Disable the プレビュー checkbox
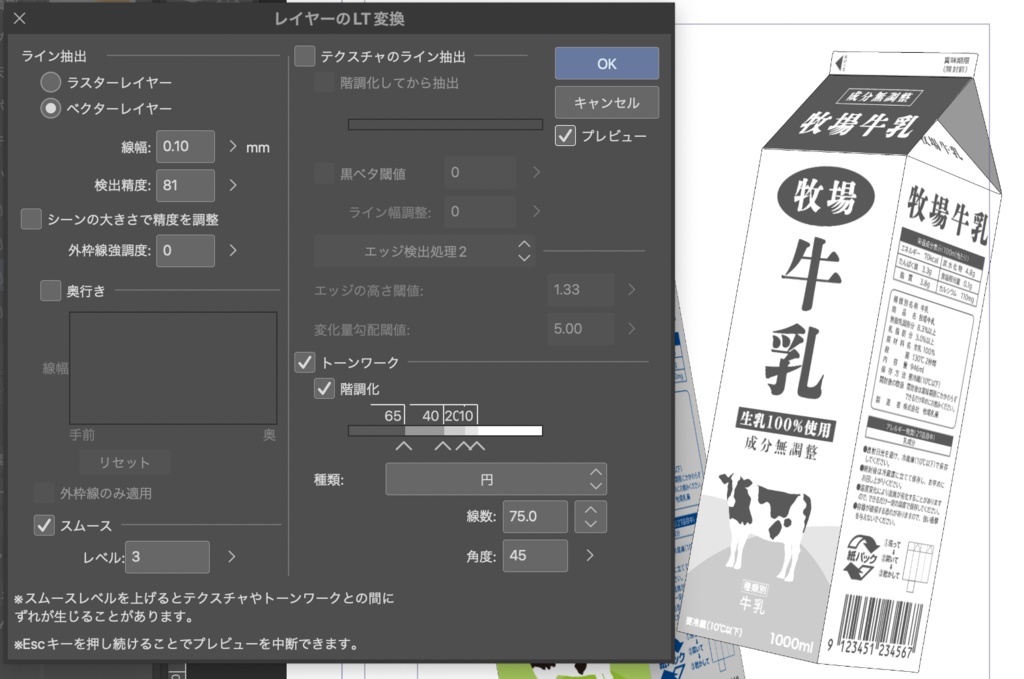This screenshot has width=1024, height=679. point(563,137)
